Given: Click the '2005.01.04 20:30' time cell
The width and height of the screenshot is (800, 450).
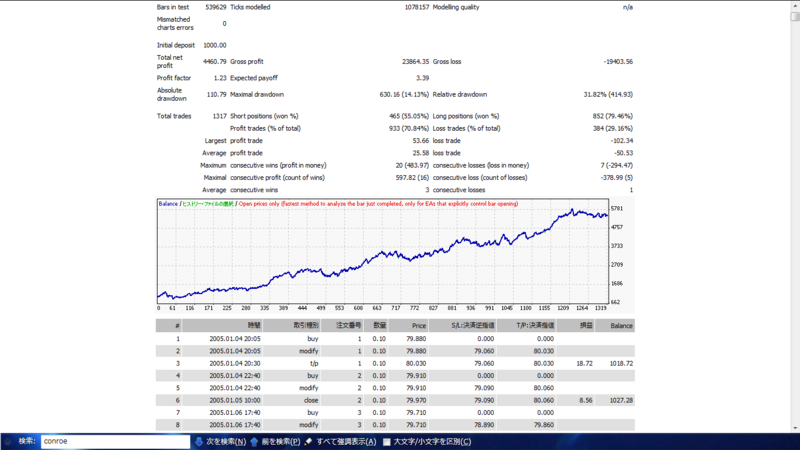Looking at the screenshot, I should point(235,363).
